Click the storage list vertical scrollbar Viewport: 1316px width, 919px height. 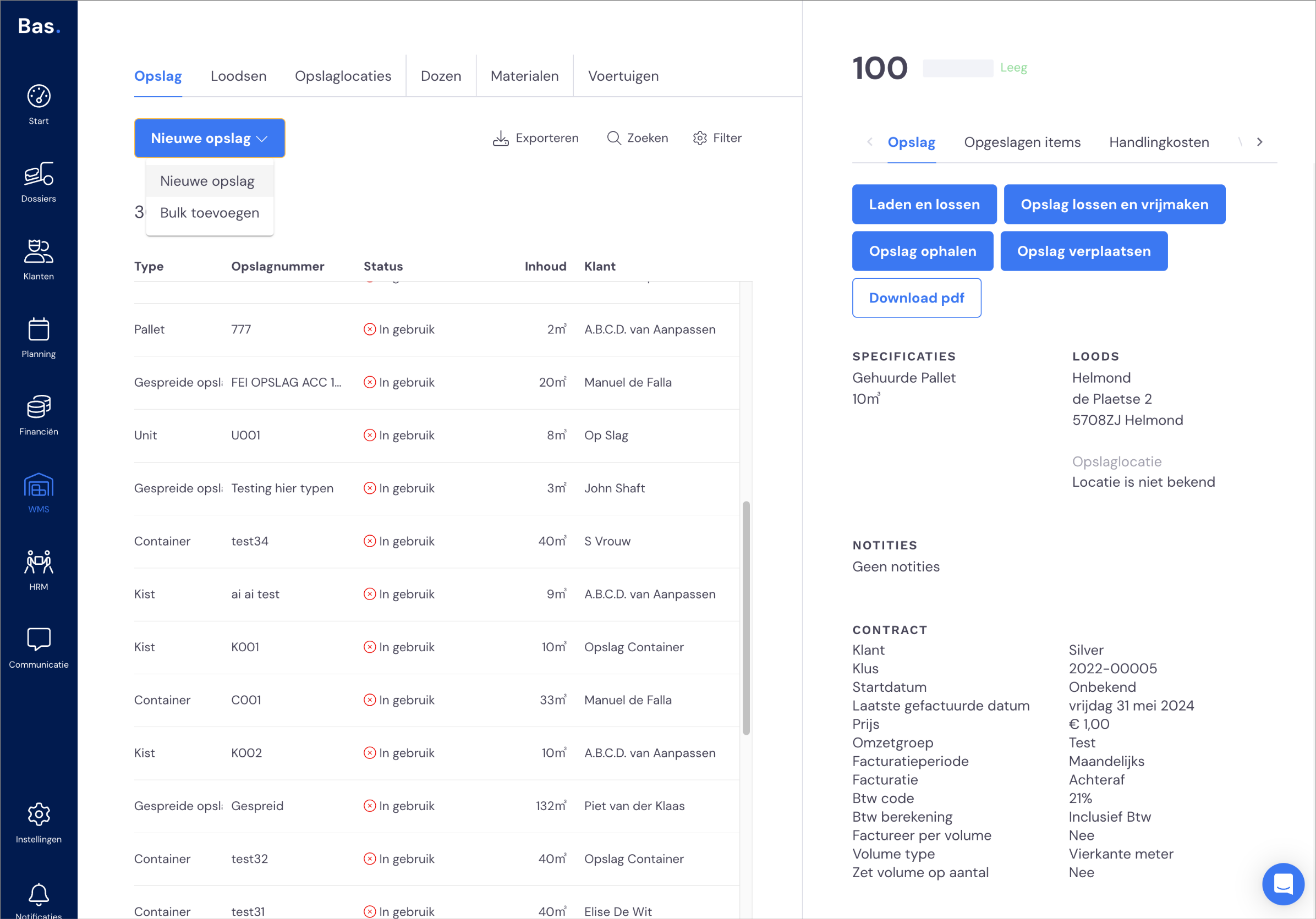[x=745, y=617]
